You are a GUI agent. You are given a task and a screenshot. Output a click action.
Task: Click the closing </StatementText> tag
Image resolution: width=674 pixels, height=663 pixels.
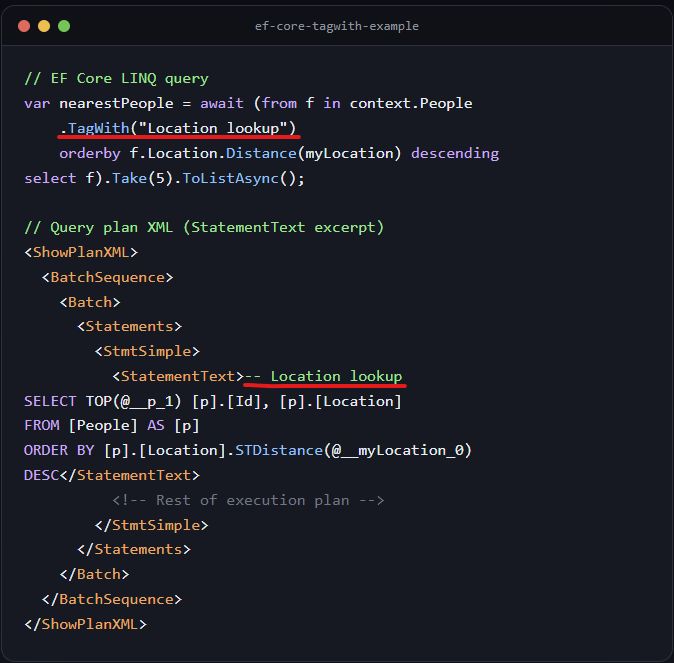coord(129,475)
